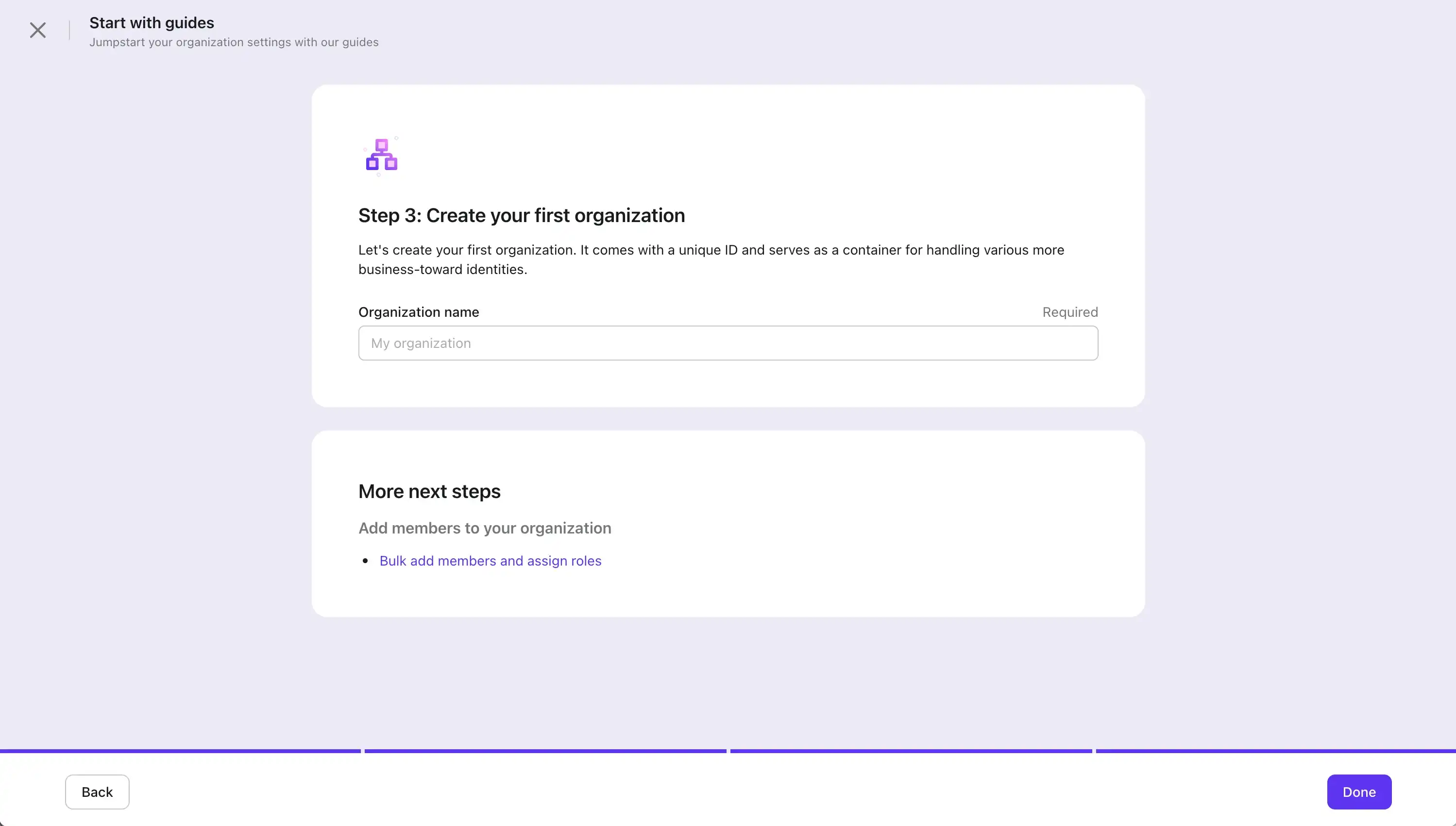This screenshot has width=1456, height=826.
Task: Click the third progress bar segment
Action: [911, 751]
